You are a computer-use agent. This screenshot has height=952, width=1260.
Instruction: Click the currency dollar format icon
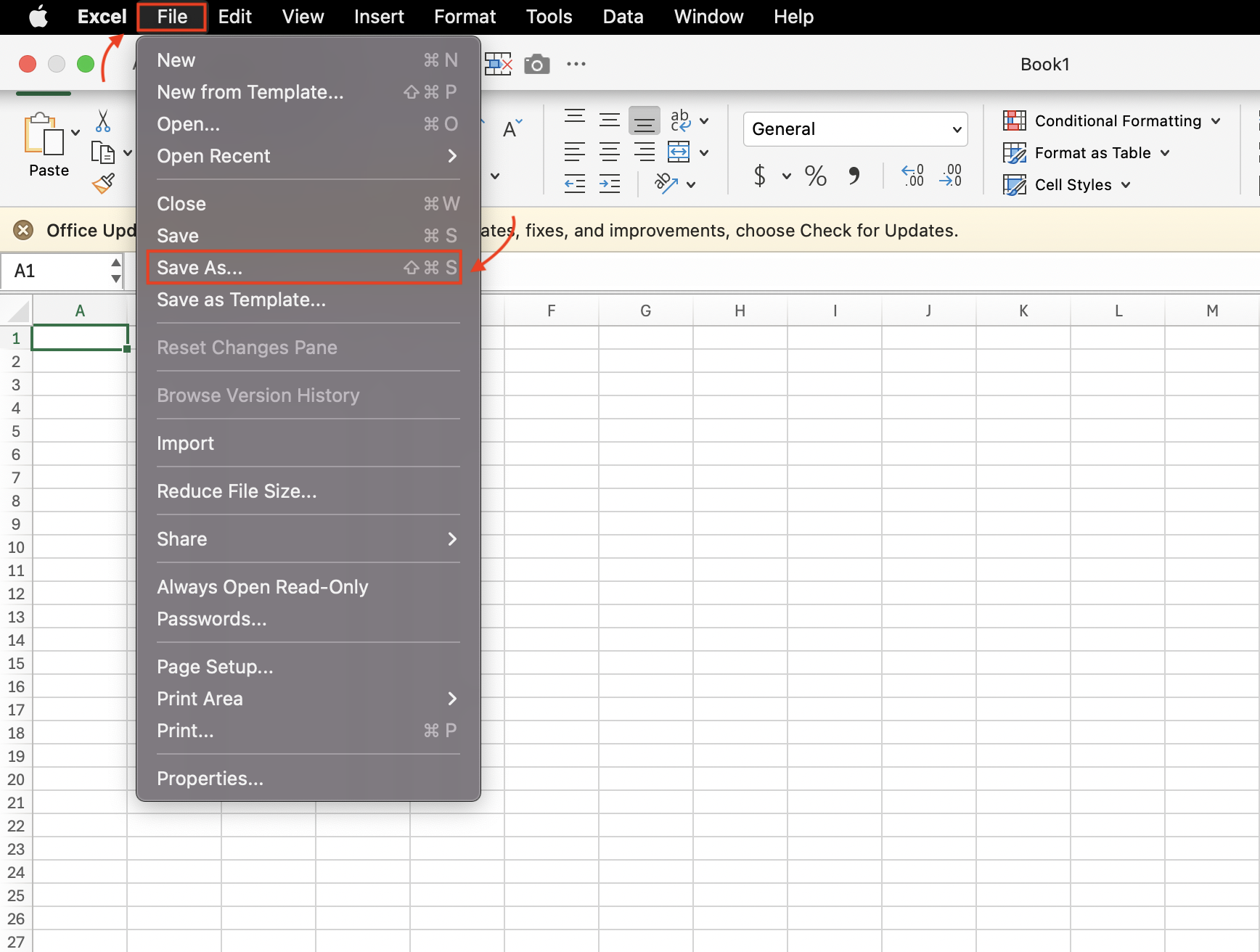pos(760,176)
